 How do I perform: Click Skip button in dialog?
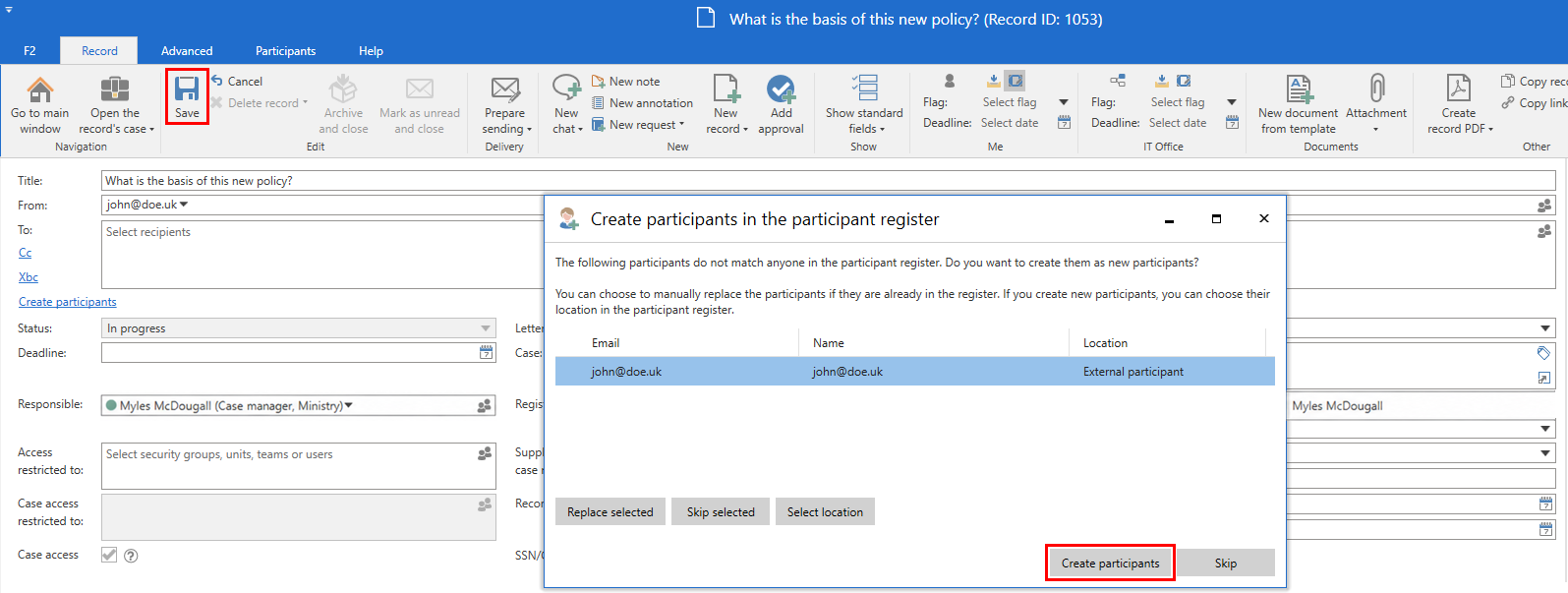pos(1226,563)
